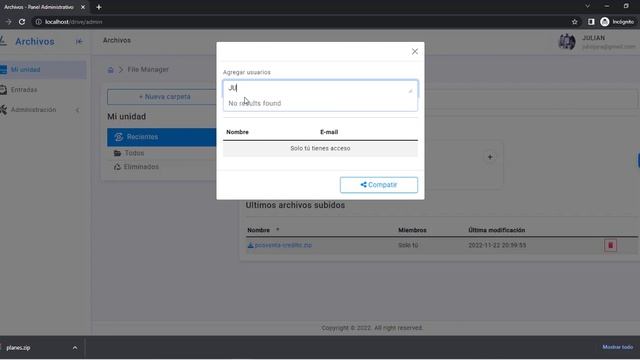Open the JULIAN user profile avatar
640x360 pixels.
pyautogui.click(x=567, y=42)
